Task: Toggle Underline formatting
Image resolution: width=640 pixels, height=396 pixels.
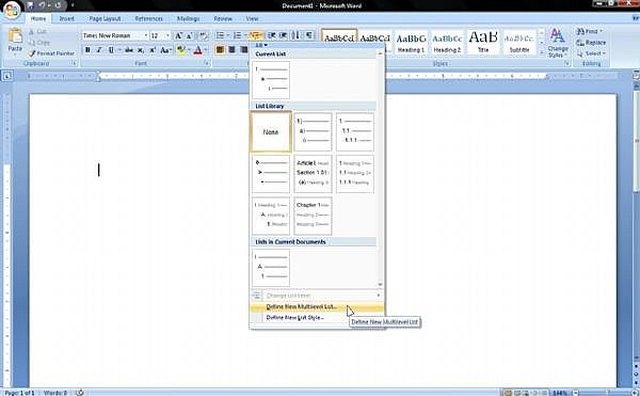Action: 111,50
